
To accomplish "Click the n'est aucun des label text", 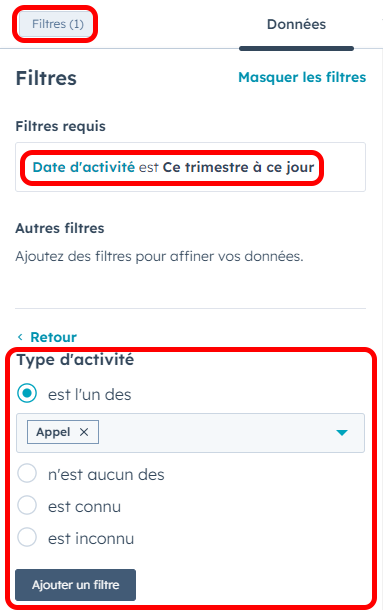I will pyautogui.click(x=106, y=475).
